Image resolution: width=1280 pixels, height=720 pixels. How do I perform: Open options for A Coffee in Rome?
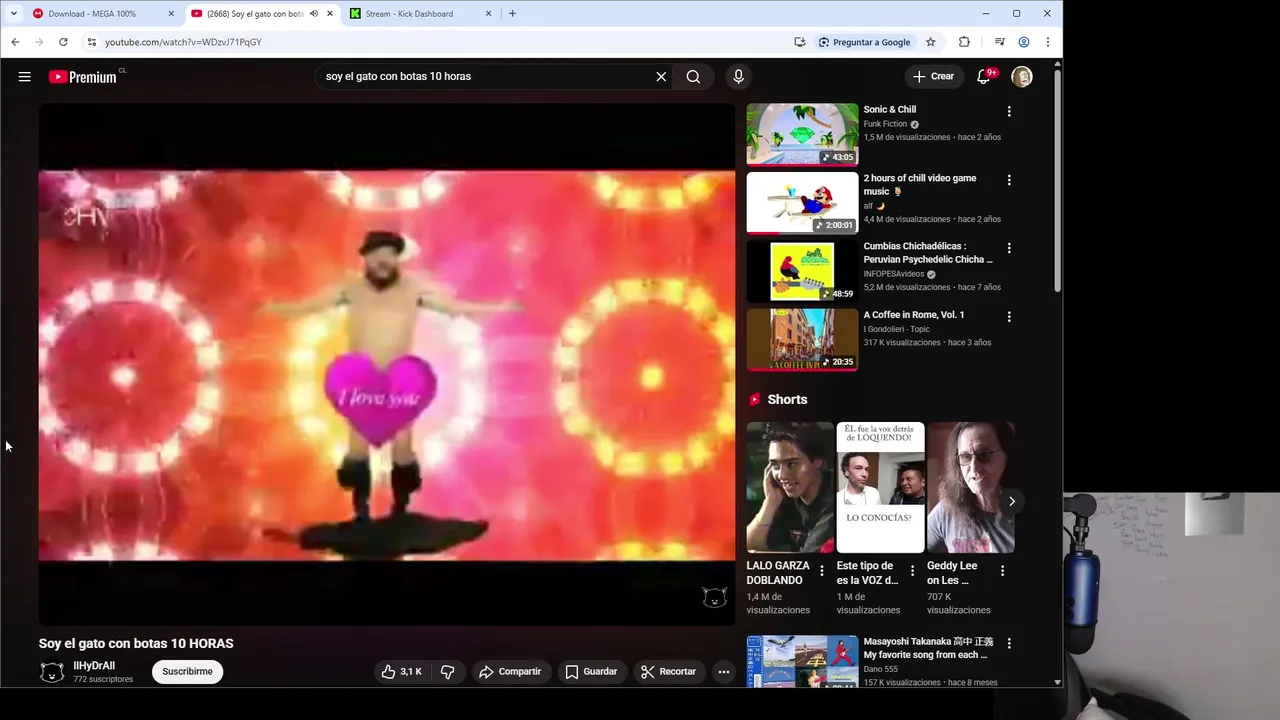pyautogui.click(x=1009, y=316)
